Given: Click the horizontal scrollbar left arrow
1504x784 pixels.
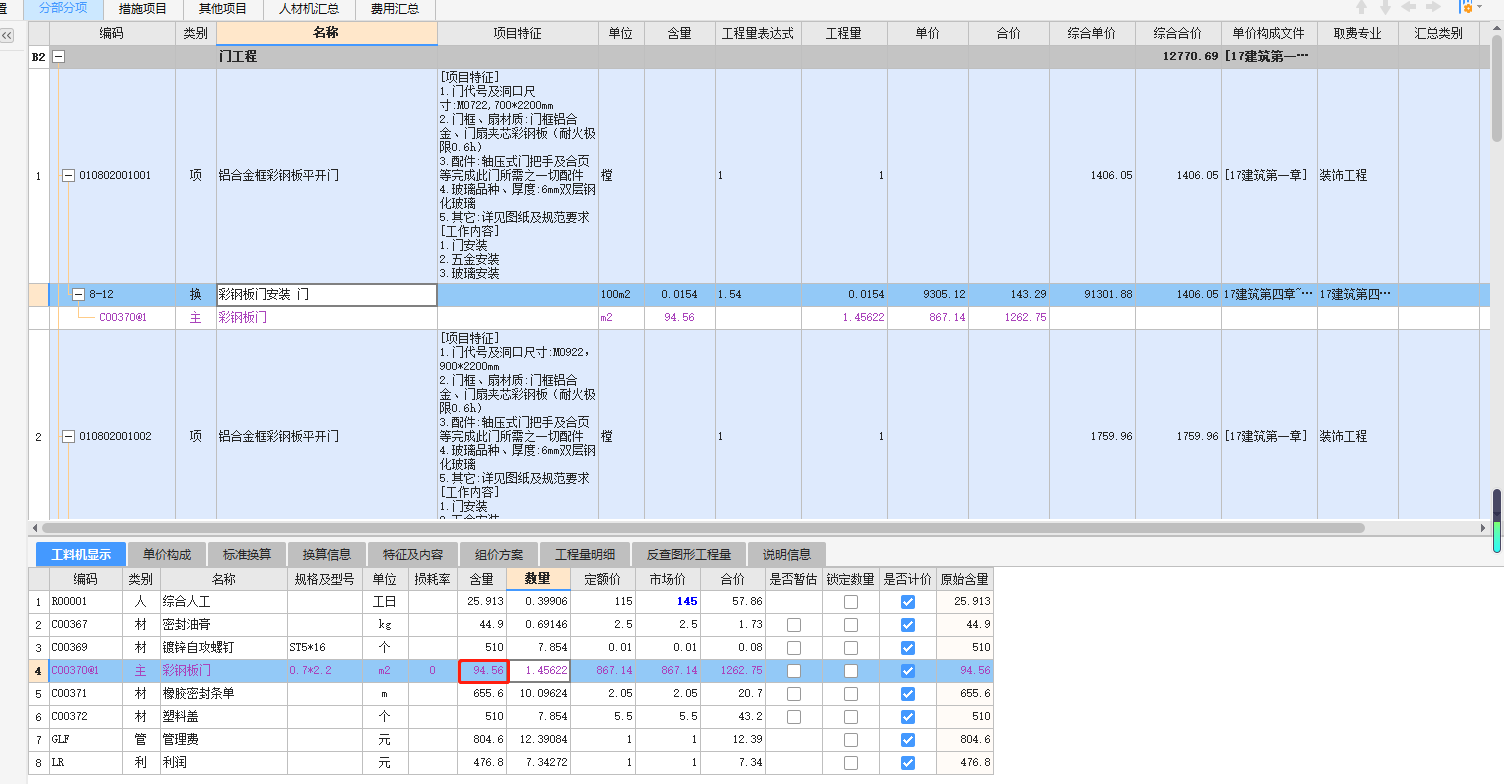Looking at the screenshot, I should (x=35, y=527).
